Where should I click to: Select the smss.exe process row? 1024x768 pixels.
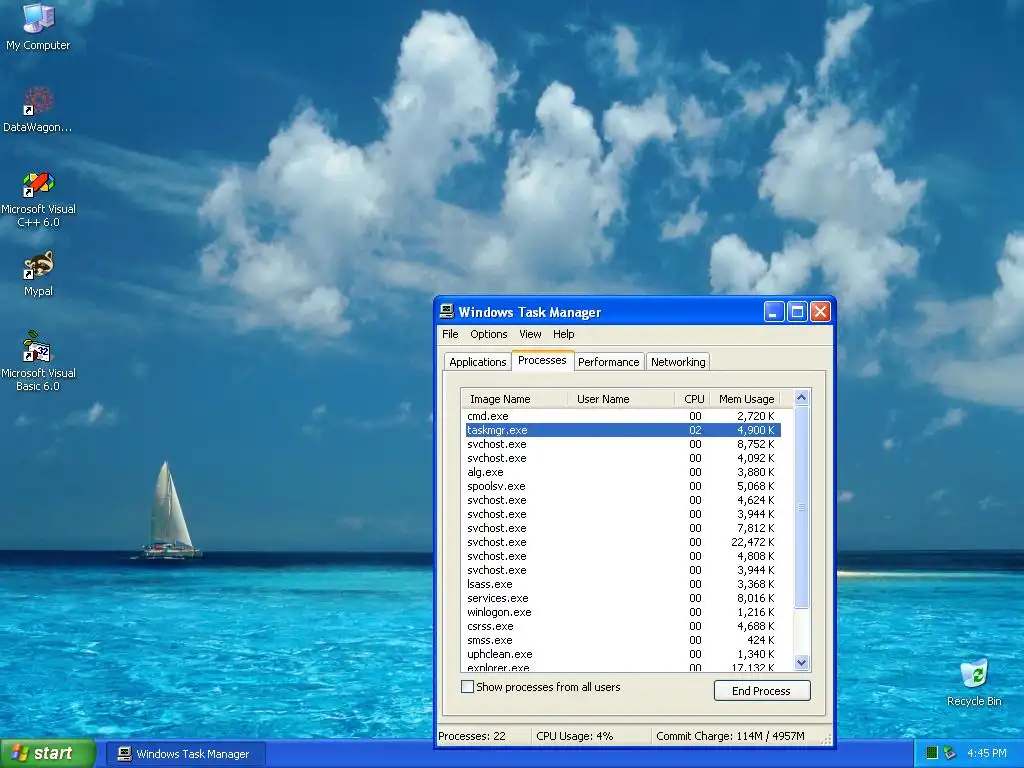tap(623, 640)
